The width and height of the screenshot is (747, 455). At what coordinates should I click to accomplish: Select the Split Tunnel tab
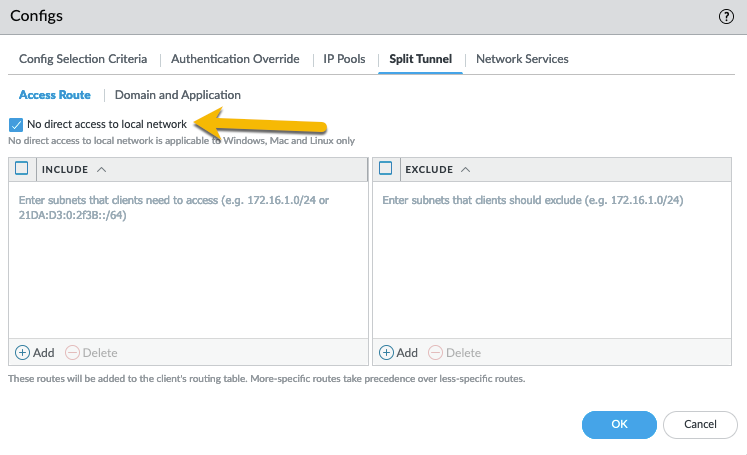[x=420, y=59]
